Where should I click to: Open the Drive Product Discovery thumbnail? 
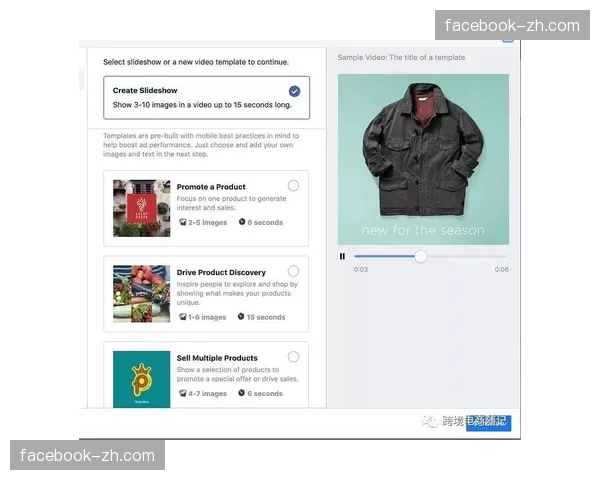coord(142,294)
